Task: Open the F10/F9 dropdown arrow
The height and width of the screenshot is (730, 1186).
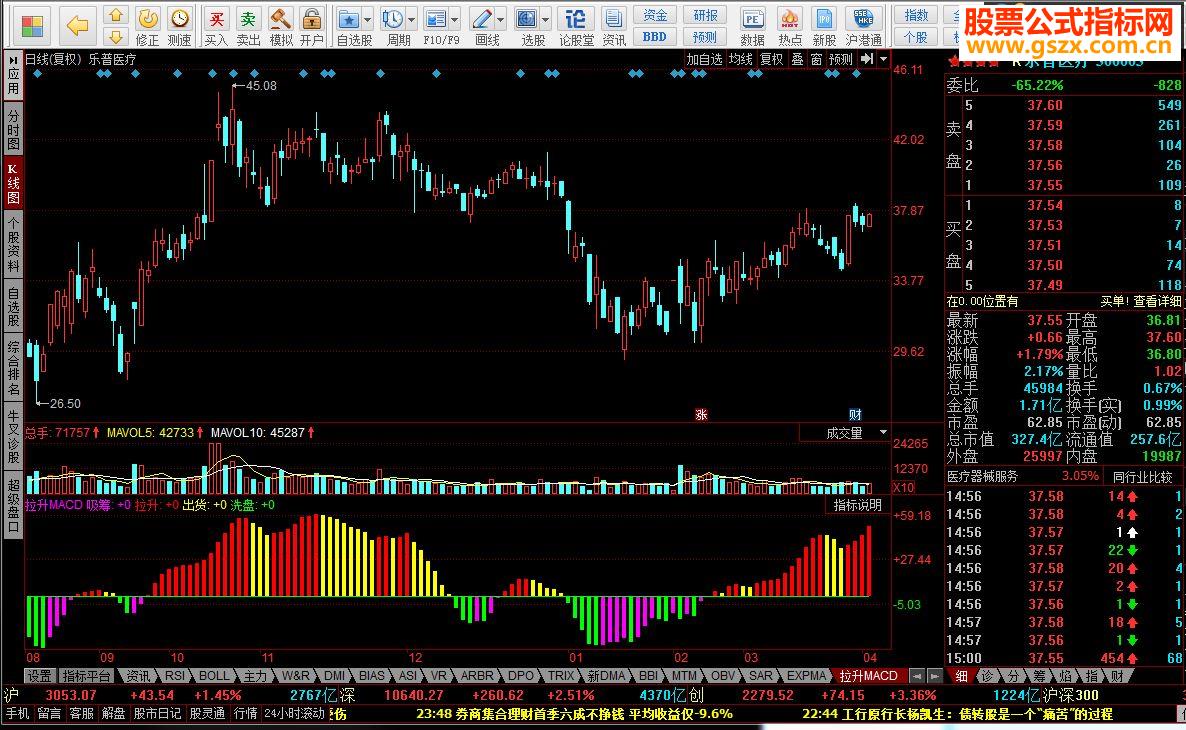Action: click(455, 20)
